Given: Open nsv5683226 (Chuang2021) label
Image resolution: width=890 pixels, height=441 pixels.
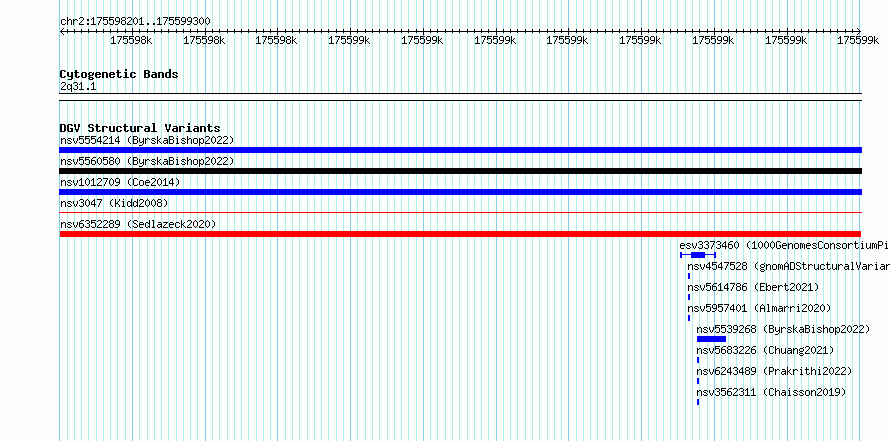Looking at the screenshot, I should point(766,350).
